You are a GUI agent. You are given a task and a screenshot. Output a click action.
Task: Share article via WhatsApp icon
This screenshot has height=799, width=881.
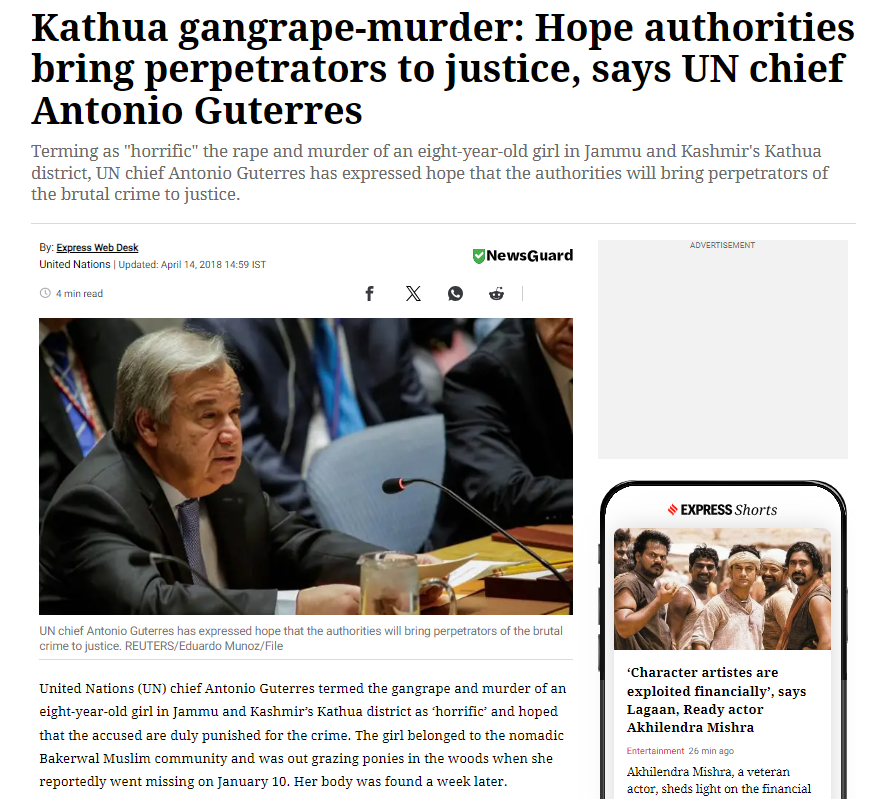[x=455, y=293]
